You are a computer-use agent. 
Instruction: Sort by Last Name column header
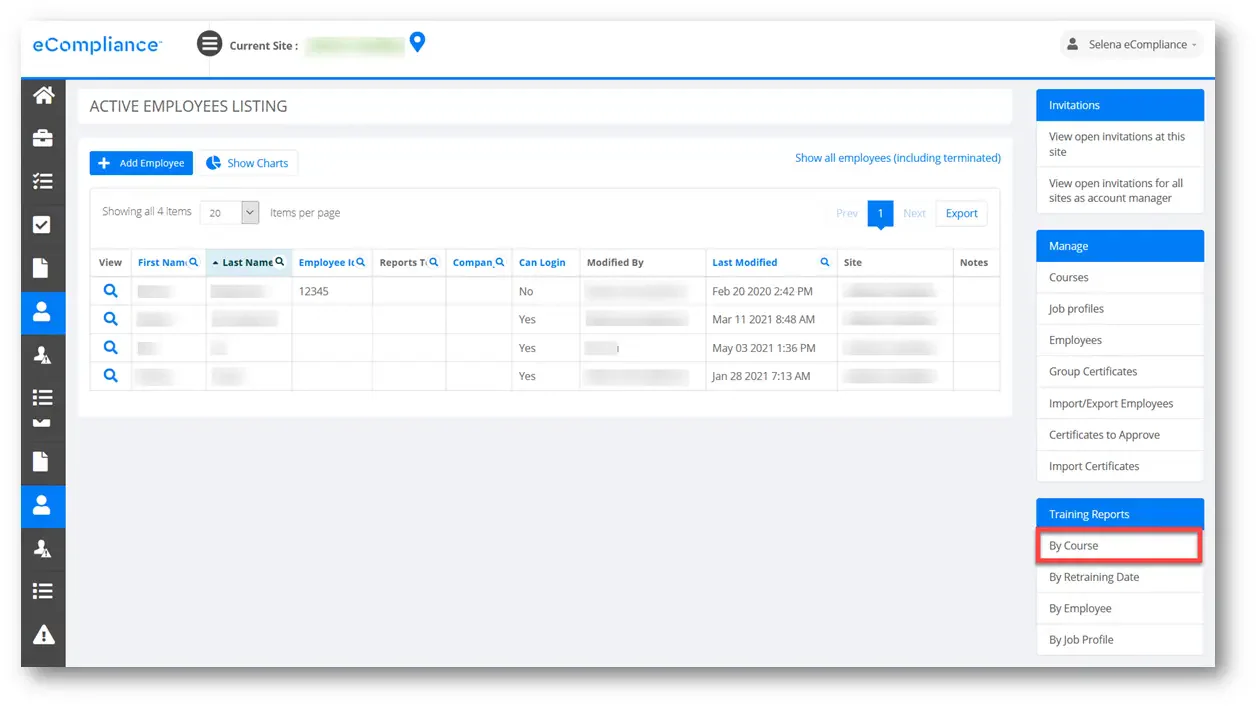pyautogui.click(x=247, y=262)
